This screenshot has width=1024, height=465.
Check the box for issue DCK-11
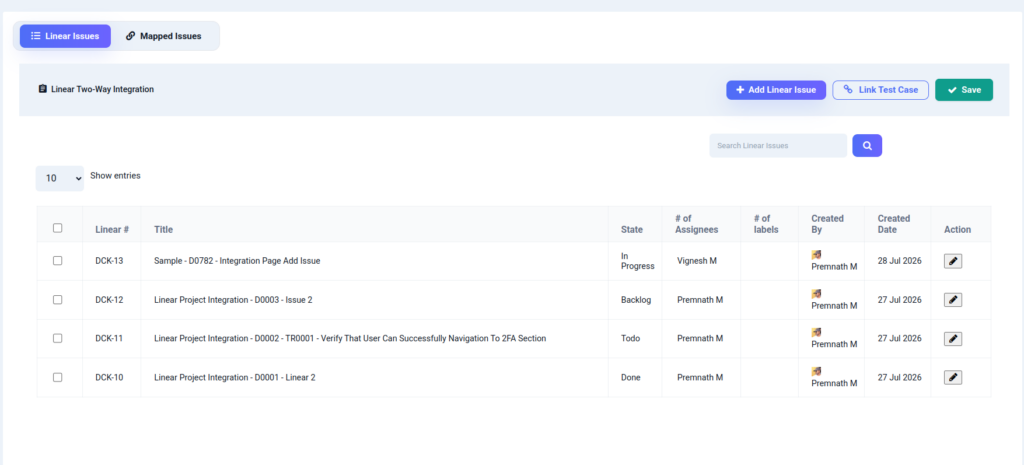click(57, 338)
